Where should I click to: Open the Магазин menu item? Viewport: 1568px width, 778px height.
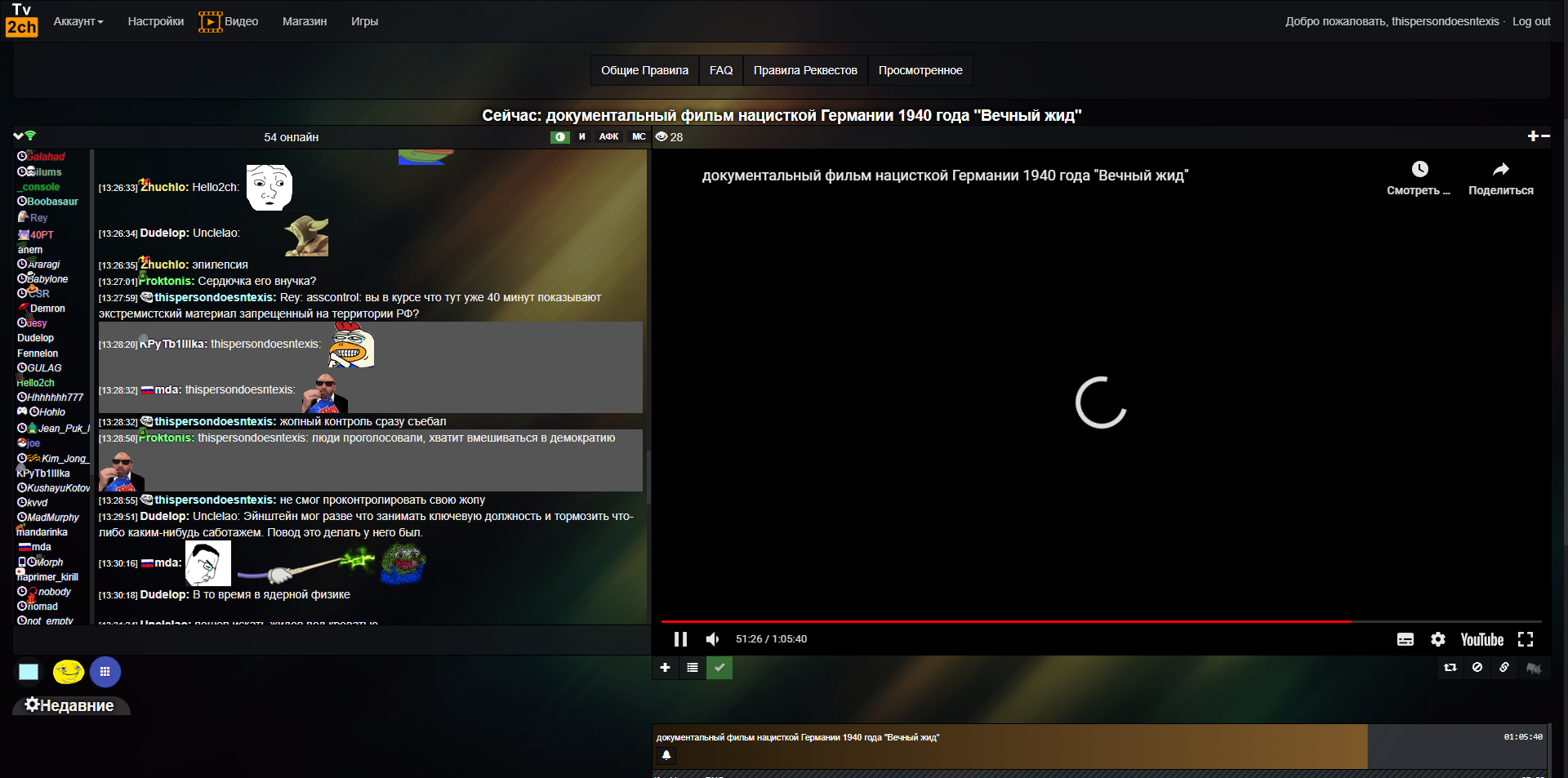(305, 21)
